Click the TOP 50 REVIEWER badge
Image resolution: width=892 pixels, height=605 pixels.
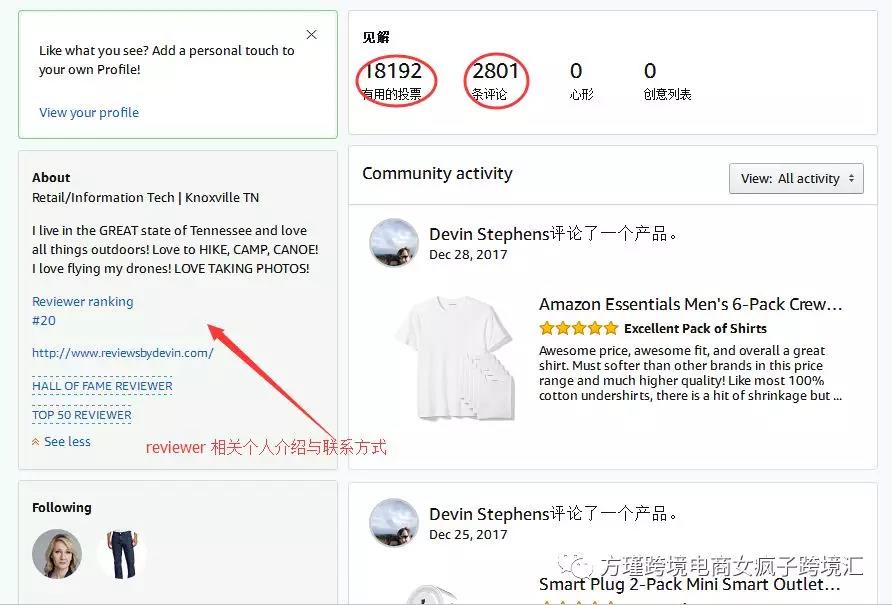81,415
